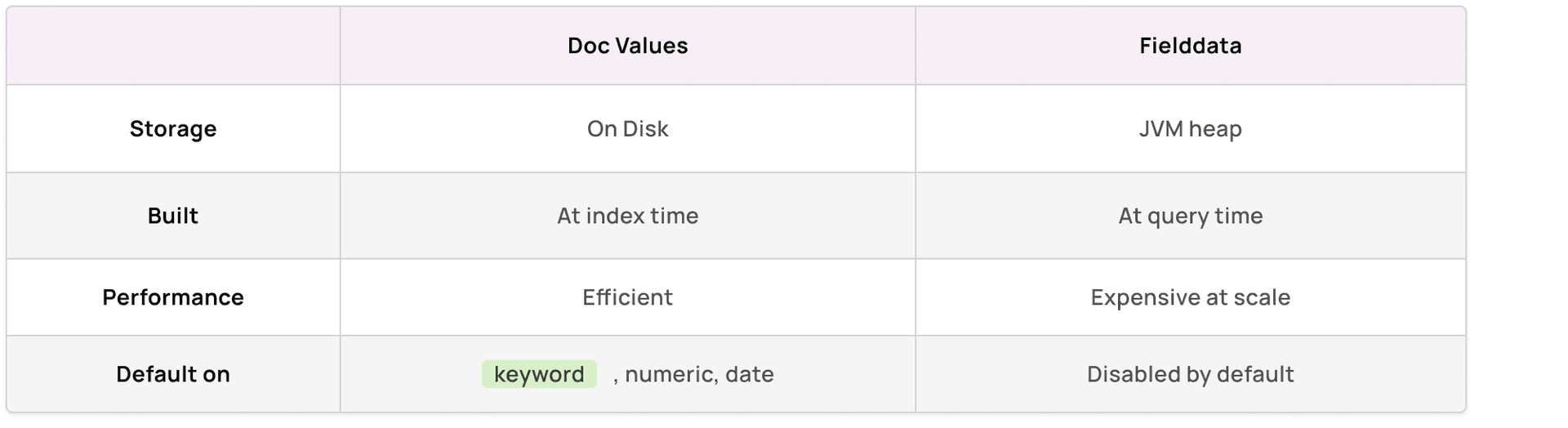Click the empty top-left header cell
The height and width of the screenshot is (428, 1568).
[173, 46]
